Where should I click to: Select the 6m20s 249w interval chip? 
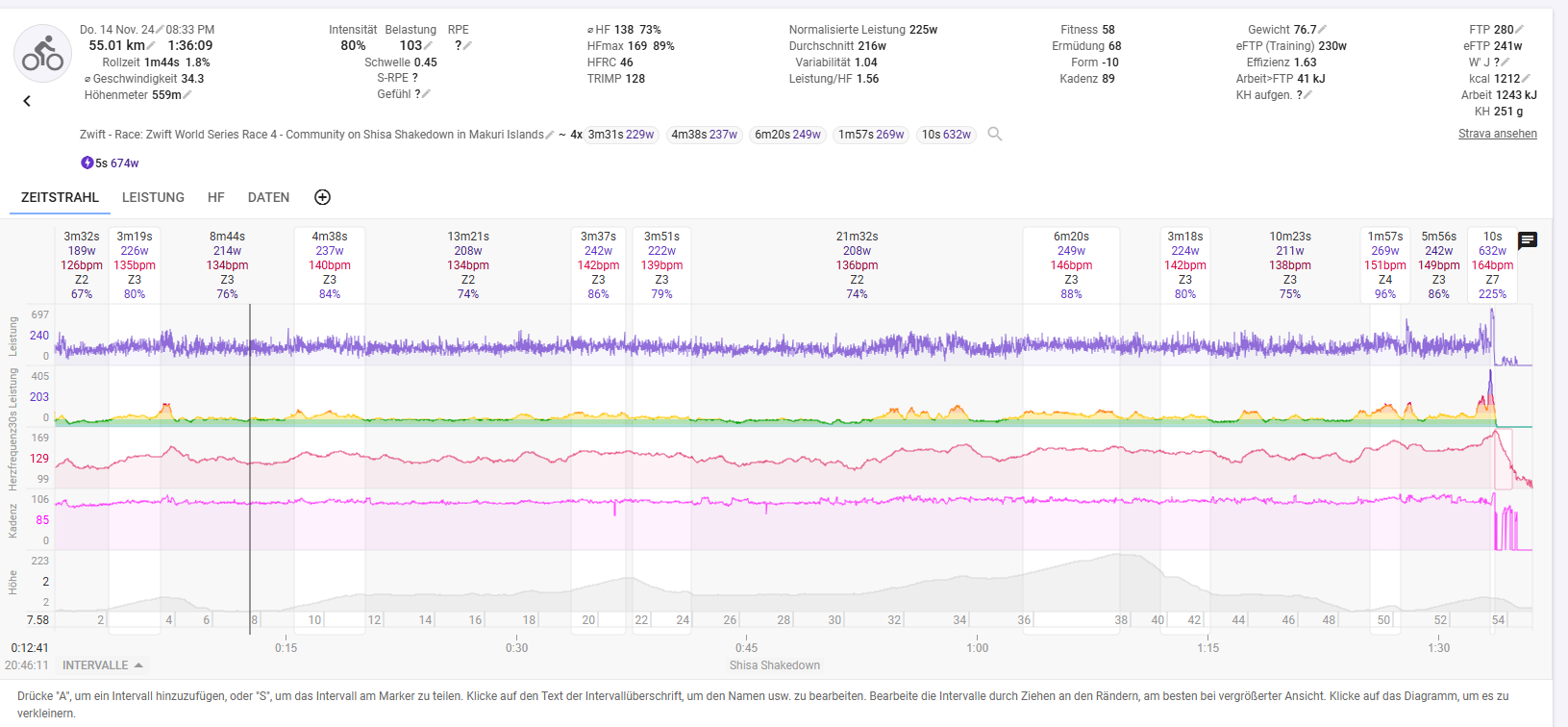(787, 135)
